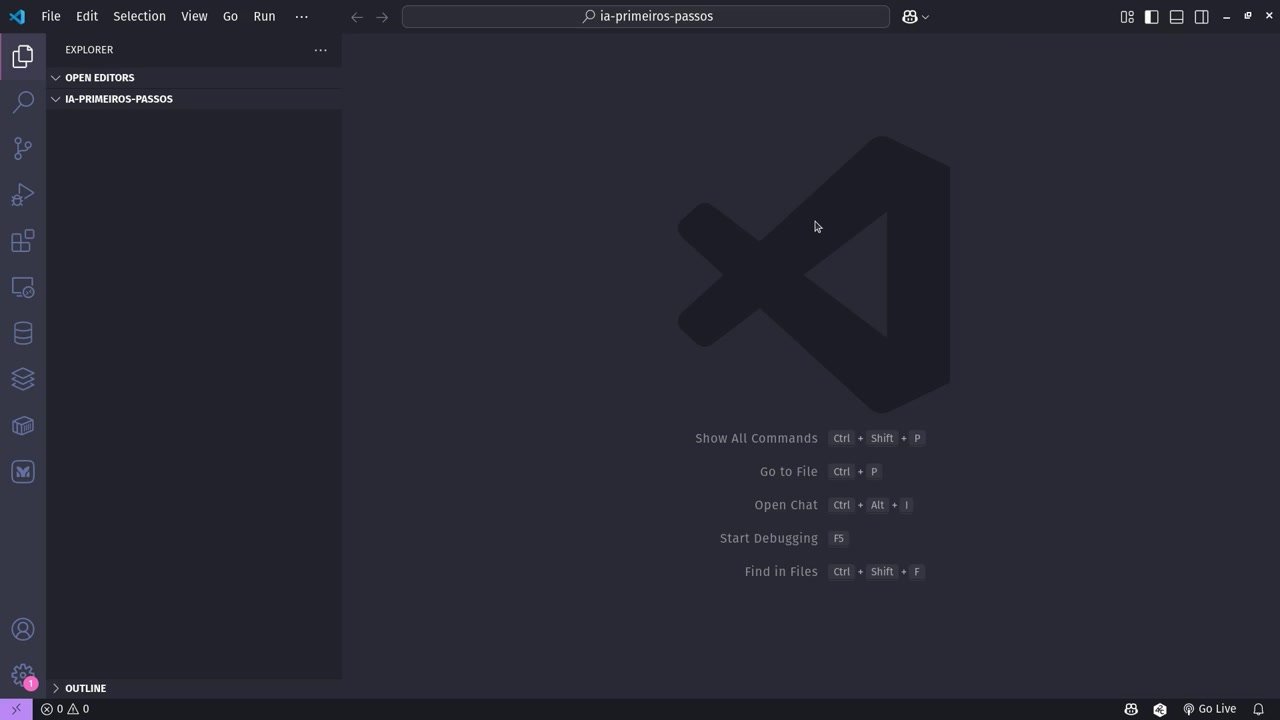Screen dimensions: 1280x720
Task: Click the remote window indicator in status bar
Action: click(16, 709)
